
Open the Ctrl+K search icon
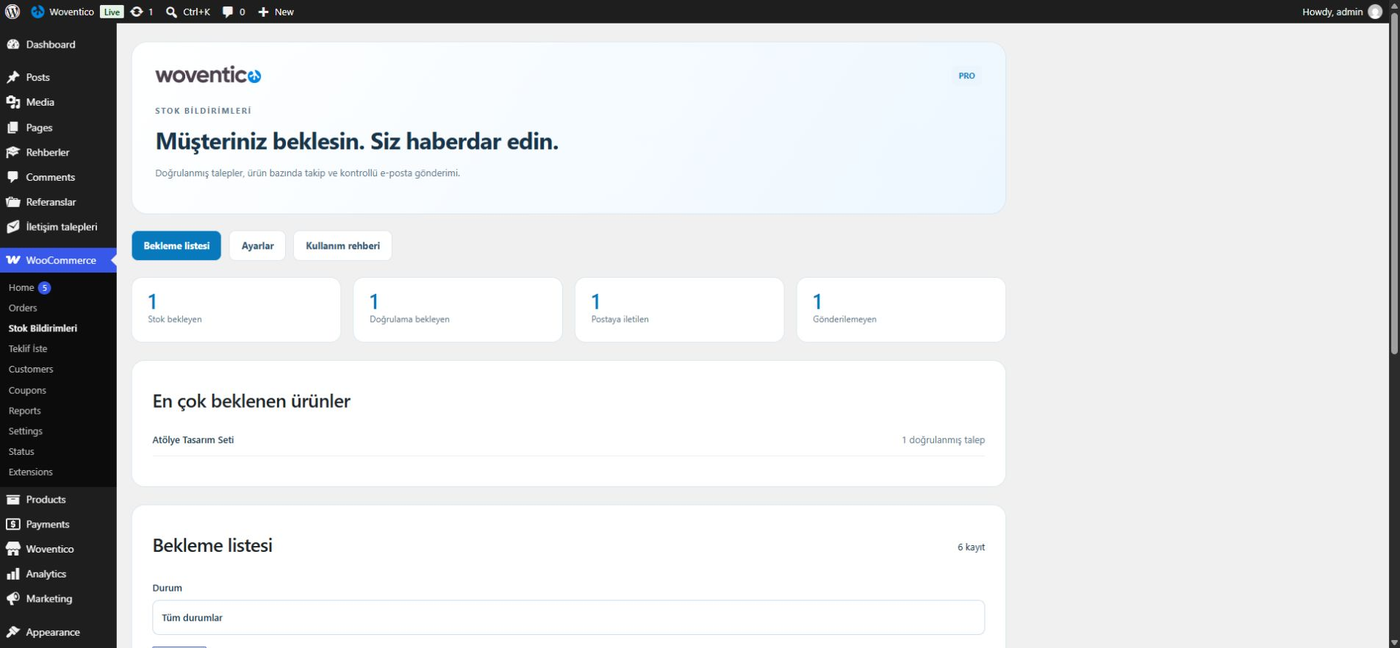click(172, 12)
